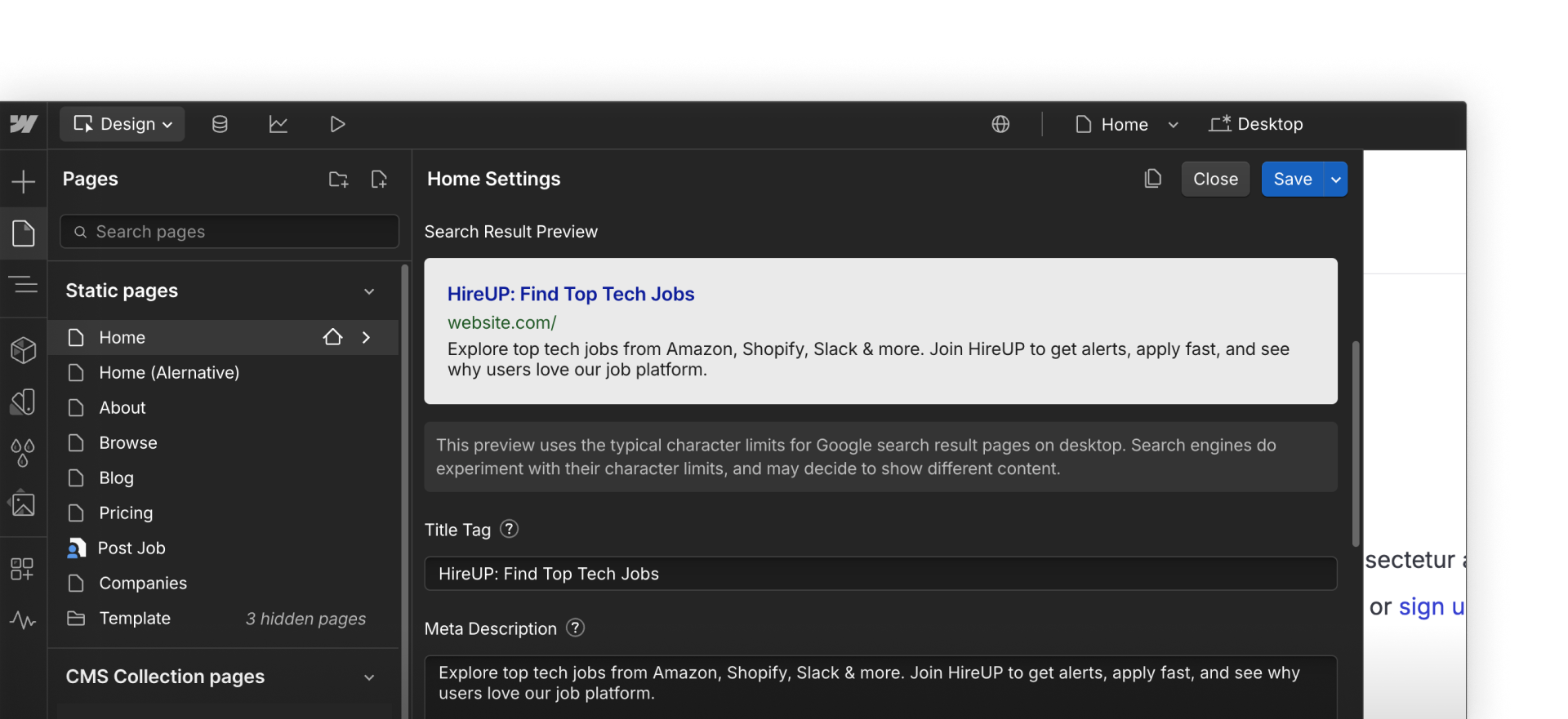The width and height of the screenshot is (1568, 719).
Task: Open the Style selectors drops icon
Action: click(x=24, y=453)
